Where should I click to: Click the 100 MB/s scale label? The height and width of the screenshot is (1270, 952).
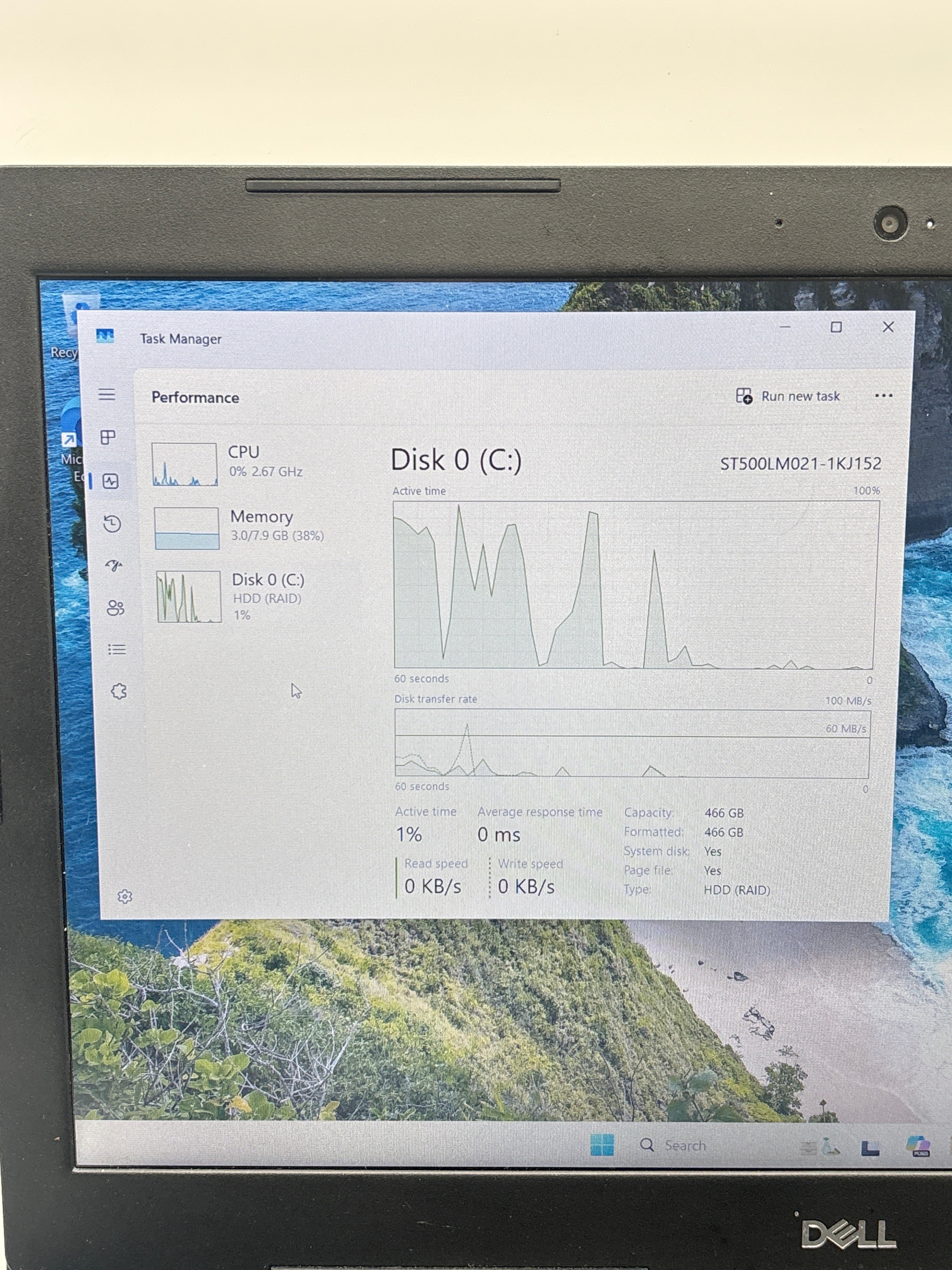[x=848, y=701]
